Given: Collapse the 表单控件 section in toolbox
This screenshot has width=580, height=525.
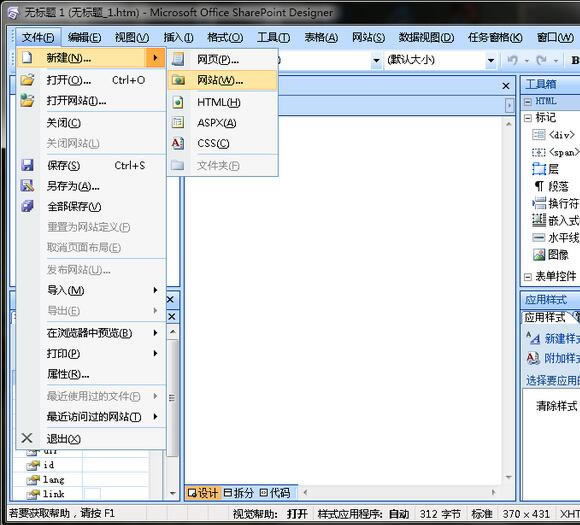Looking at the screenshot, I should (x=528, y=276).
